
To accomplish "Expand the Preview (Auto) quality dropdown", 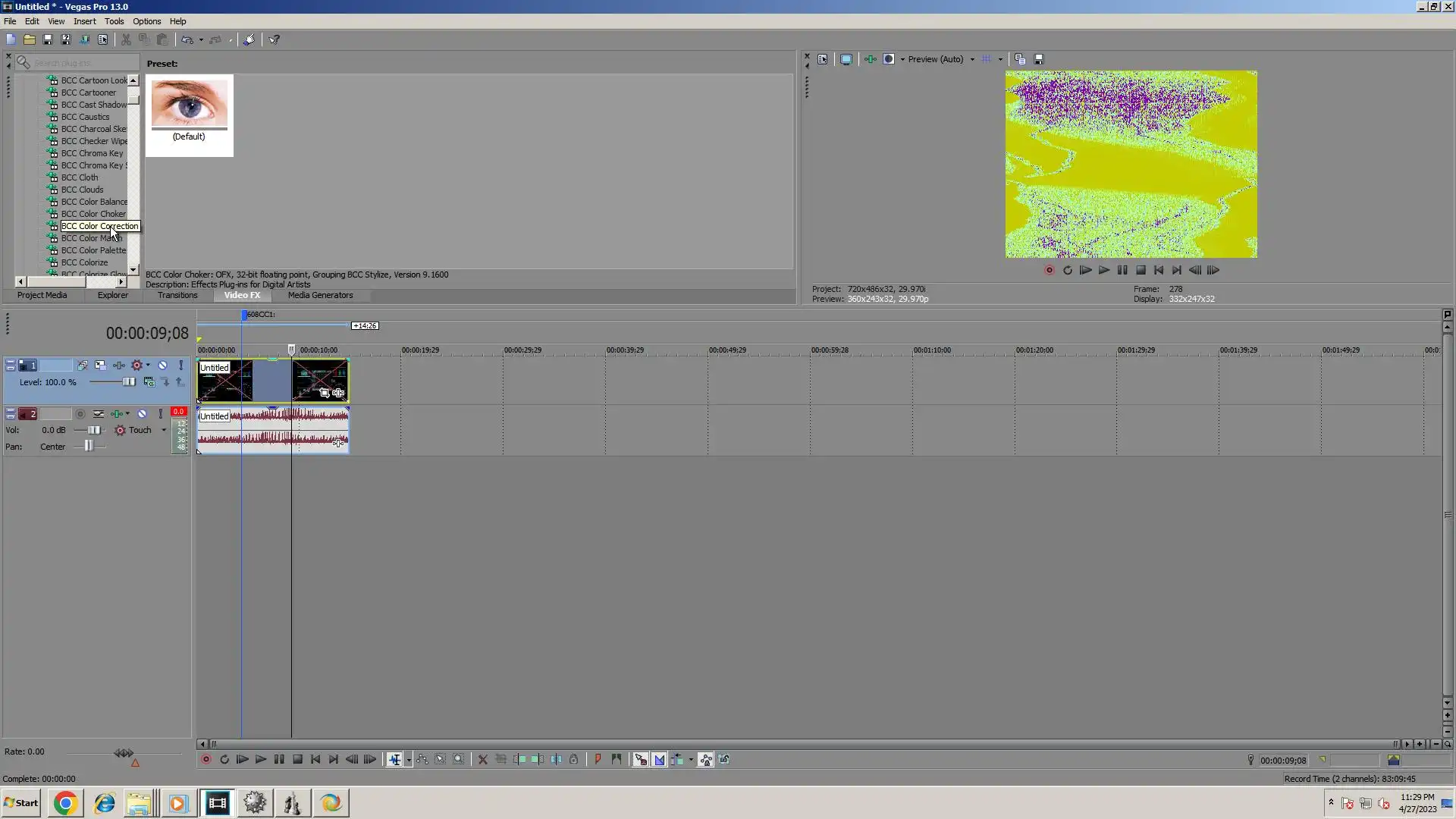I will click(x=972, y=59).
